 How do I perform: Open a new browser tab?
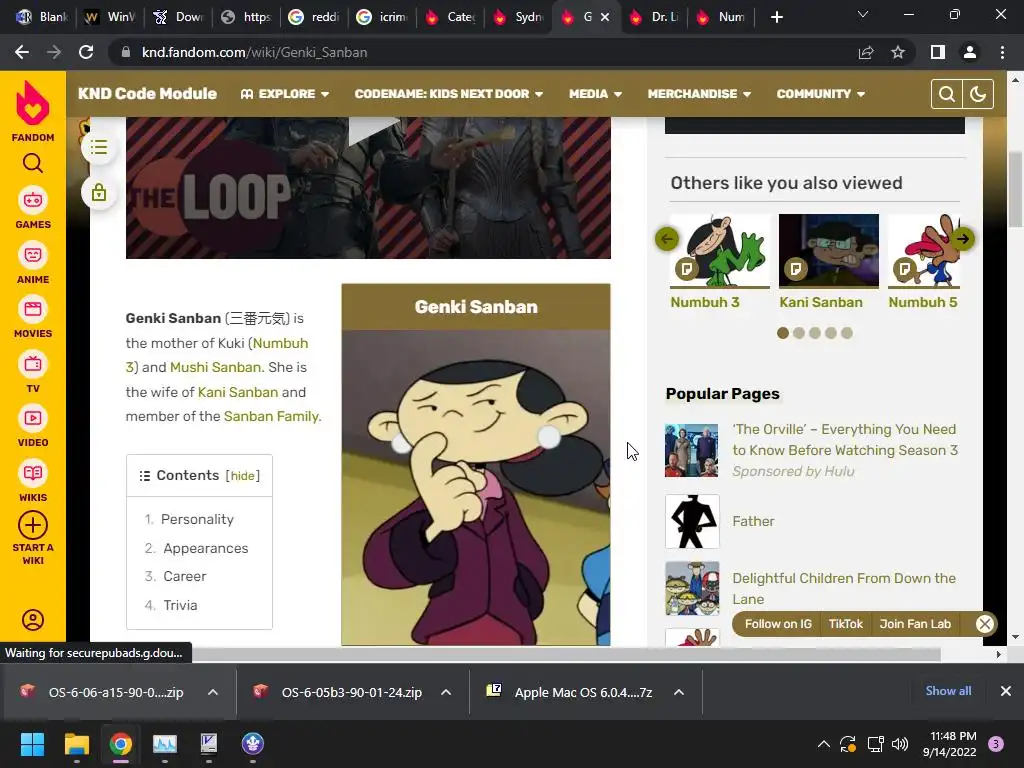pyautogui.click(x=776, y=17)
